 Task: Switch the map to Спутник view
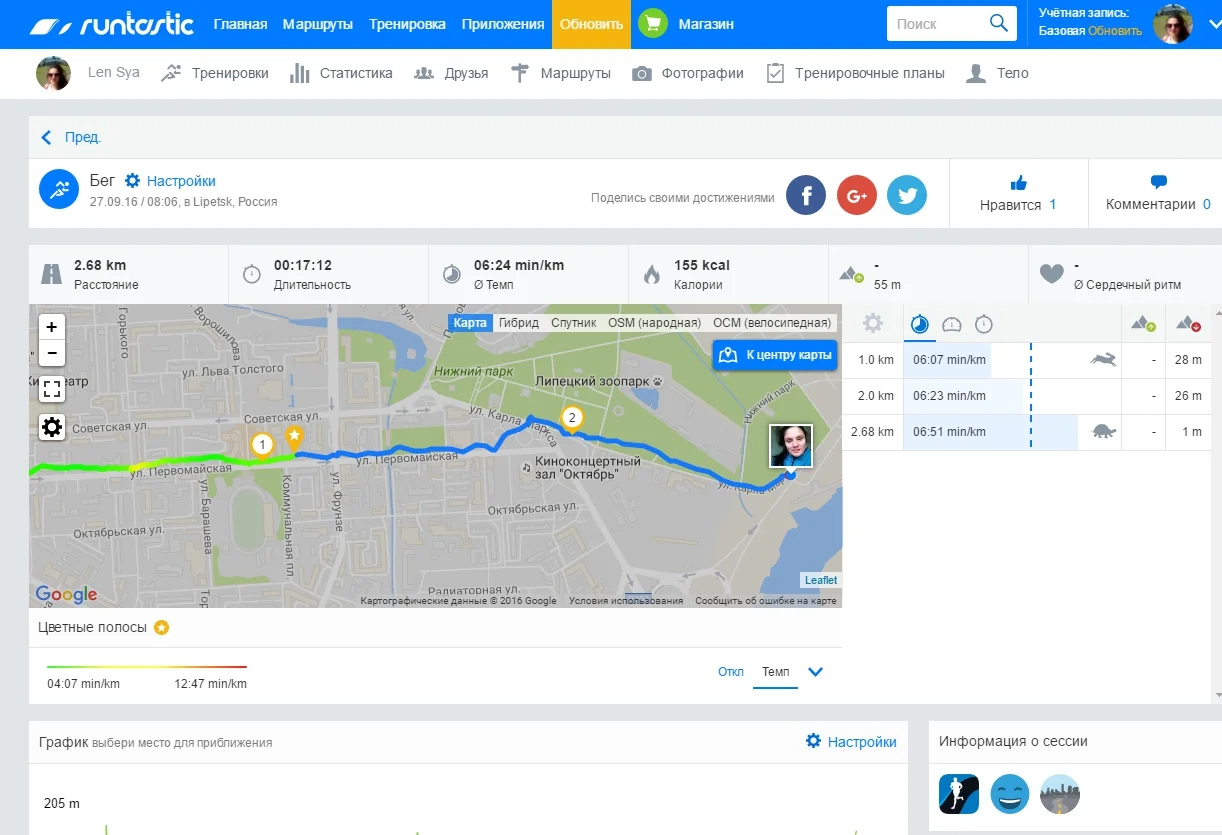tap(573, 323)
